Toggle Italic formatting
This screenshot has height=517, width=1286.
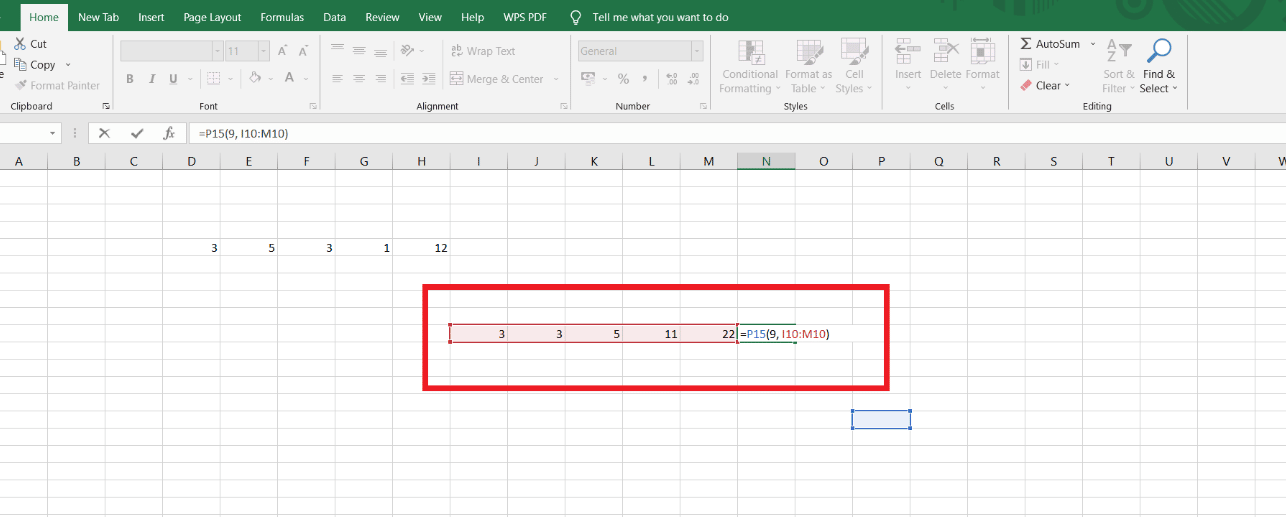point(152,79)
